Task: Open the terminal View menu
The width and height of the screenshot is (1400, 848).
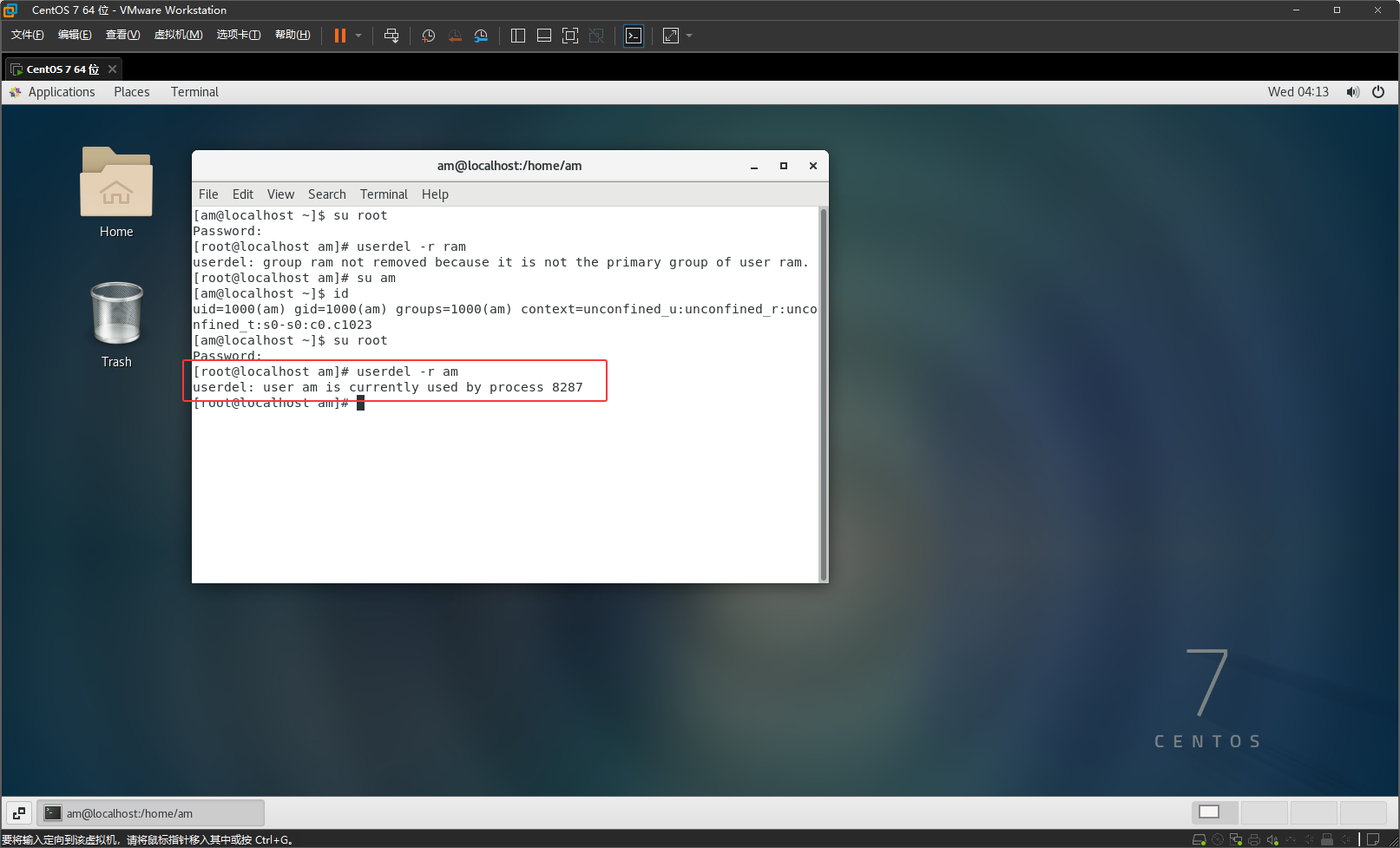Action: coord(280,194)
